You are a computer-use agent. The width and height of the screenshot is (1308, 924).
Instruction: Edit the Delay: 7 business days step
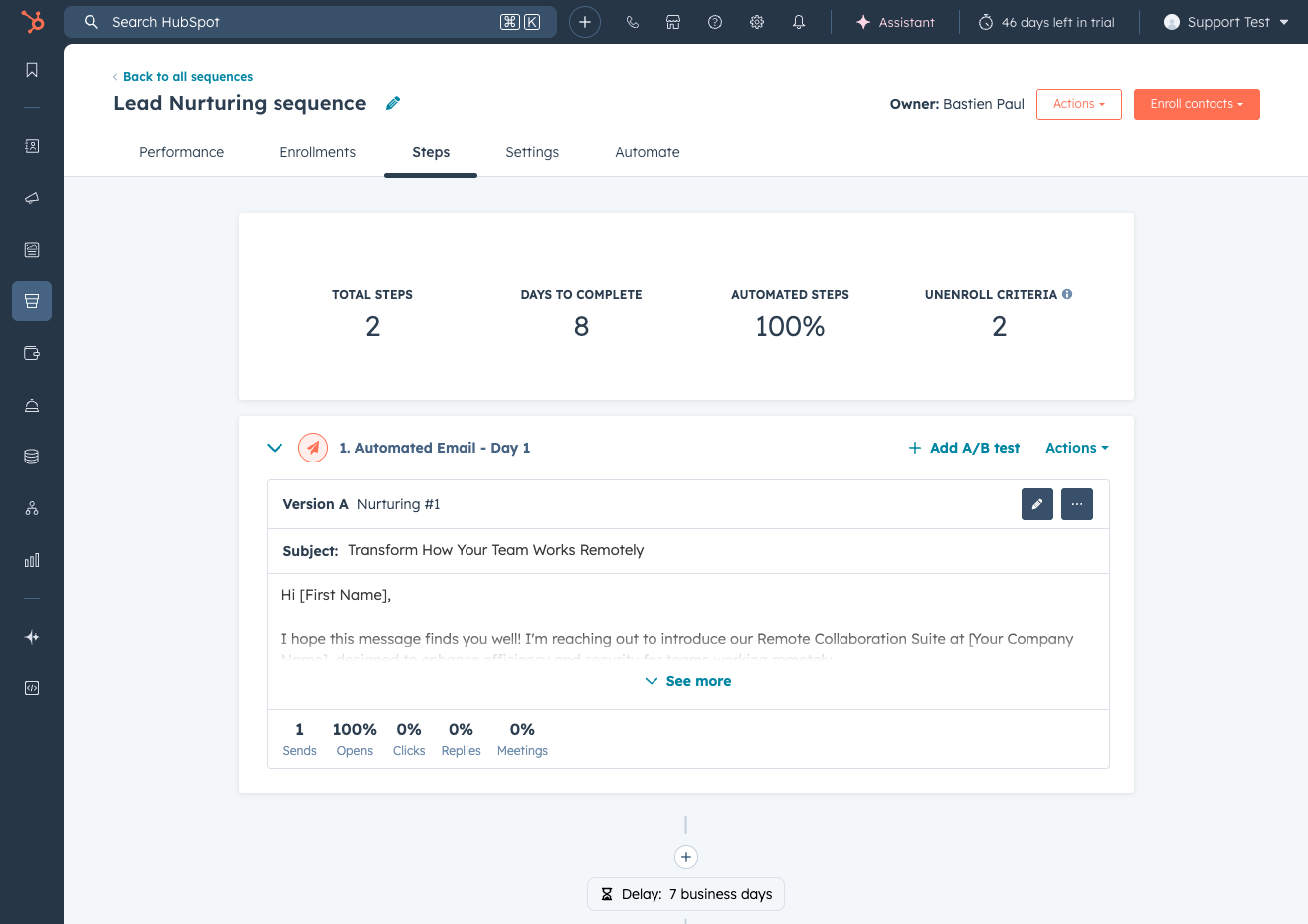pos(686,894)
